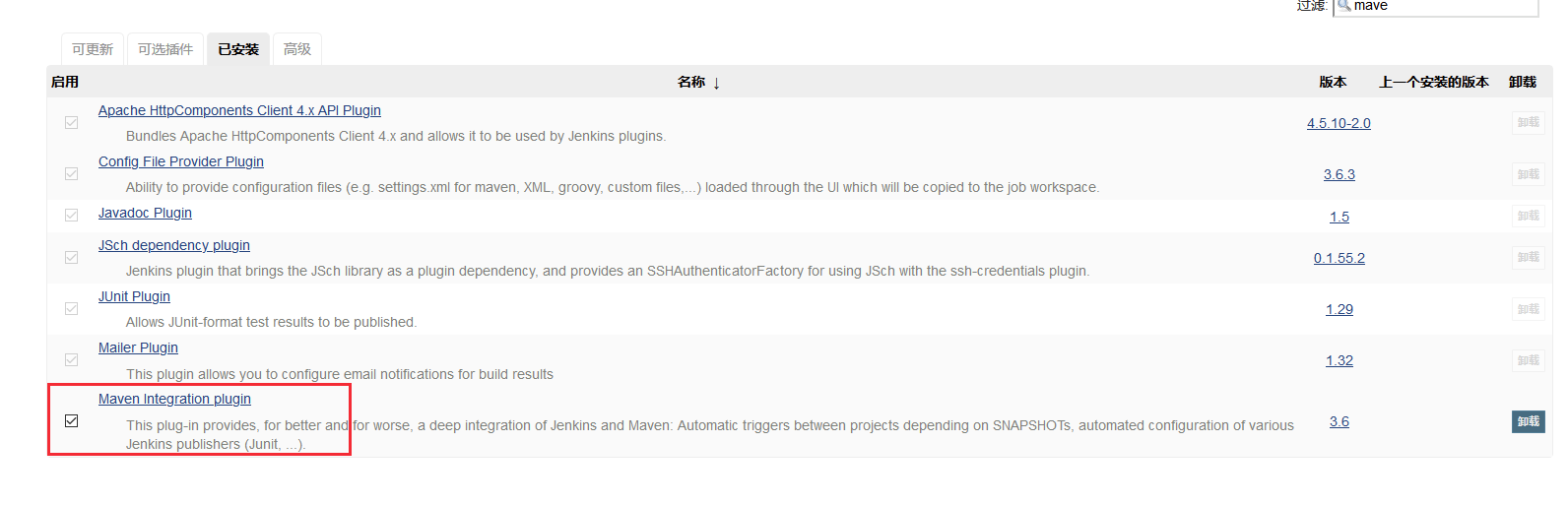This screenshot has height=505, width=1568.
Task: Toggle the JUnit Plugin enabled checkbox
Action: pyautogui.click(x=72, y=308)
